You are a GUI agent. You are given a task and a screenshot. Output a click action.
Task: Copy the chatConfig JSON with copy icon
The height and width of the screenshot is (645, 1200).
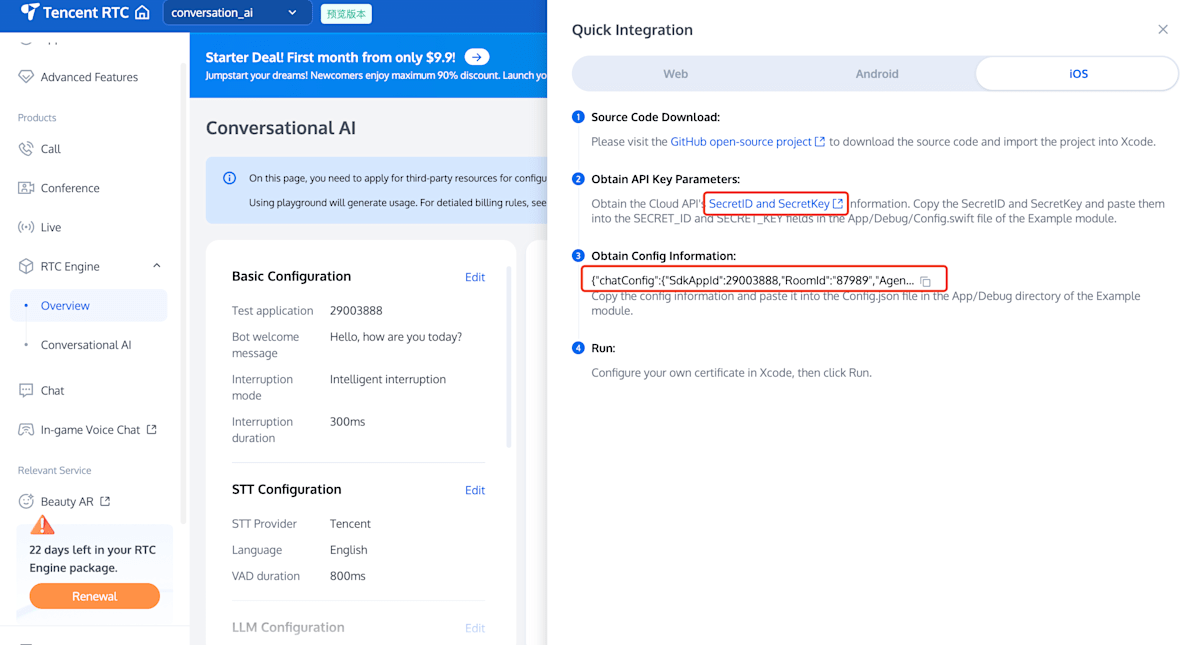click(926, 281)
